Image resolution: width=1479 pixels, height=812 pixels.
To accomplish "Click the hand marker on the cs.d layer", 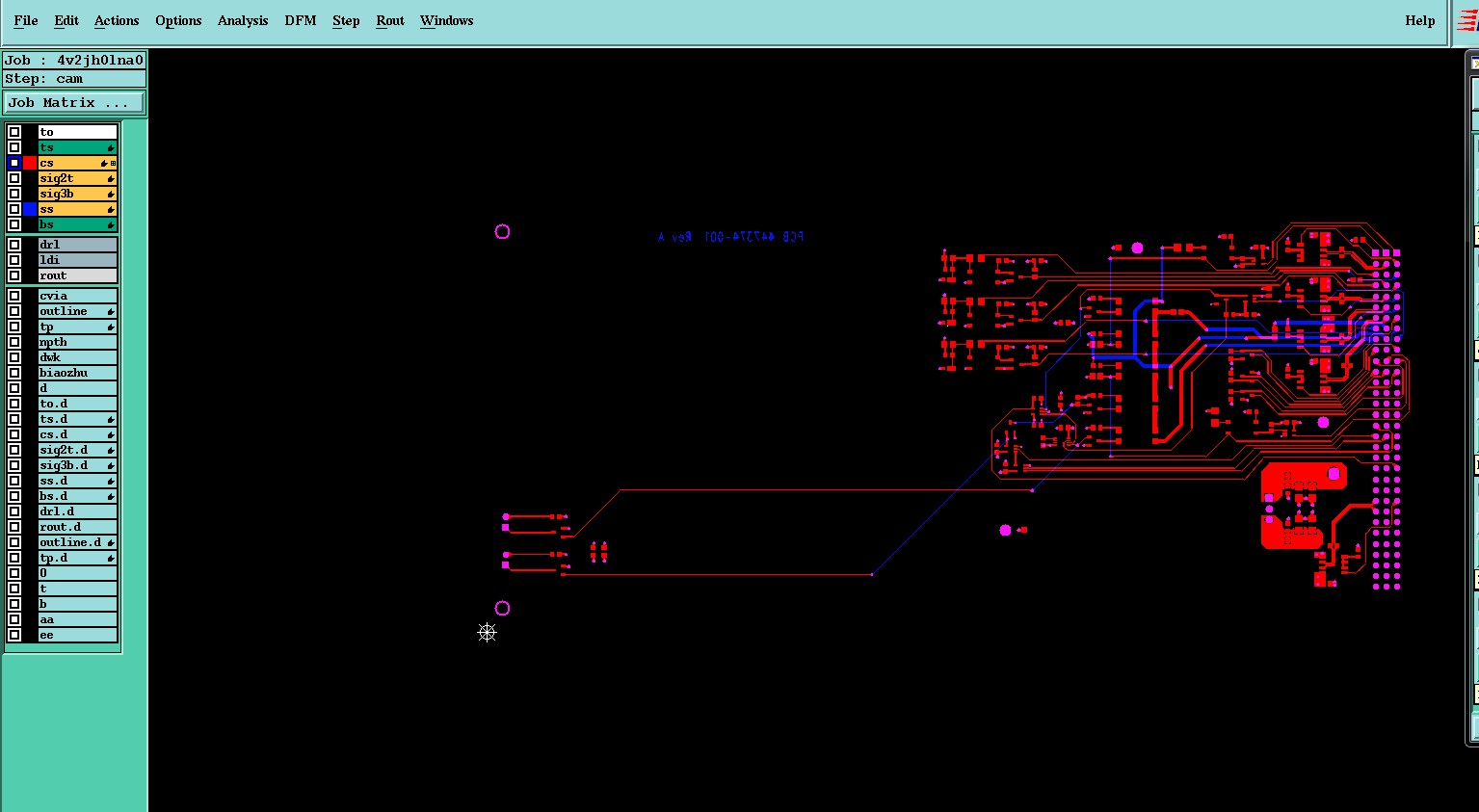I will 111,434.
